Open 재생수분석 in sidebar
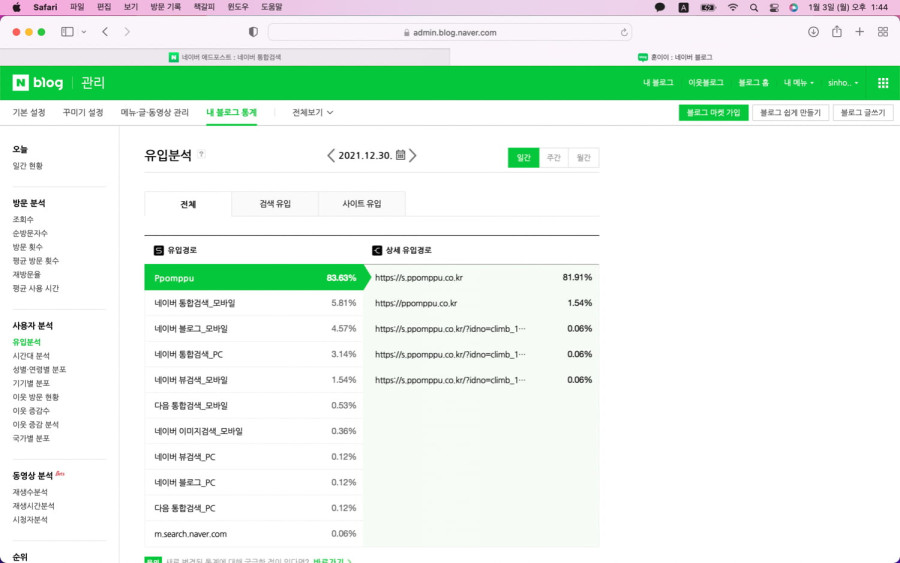The image size is (900, 563). (x=30, y=492)
